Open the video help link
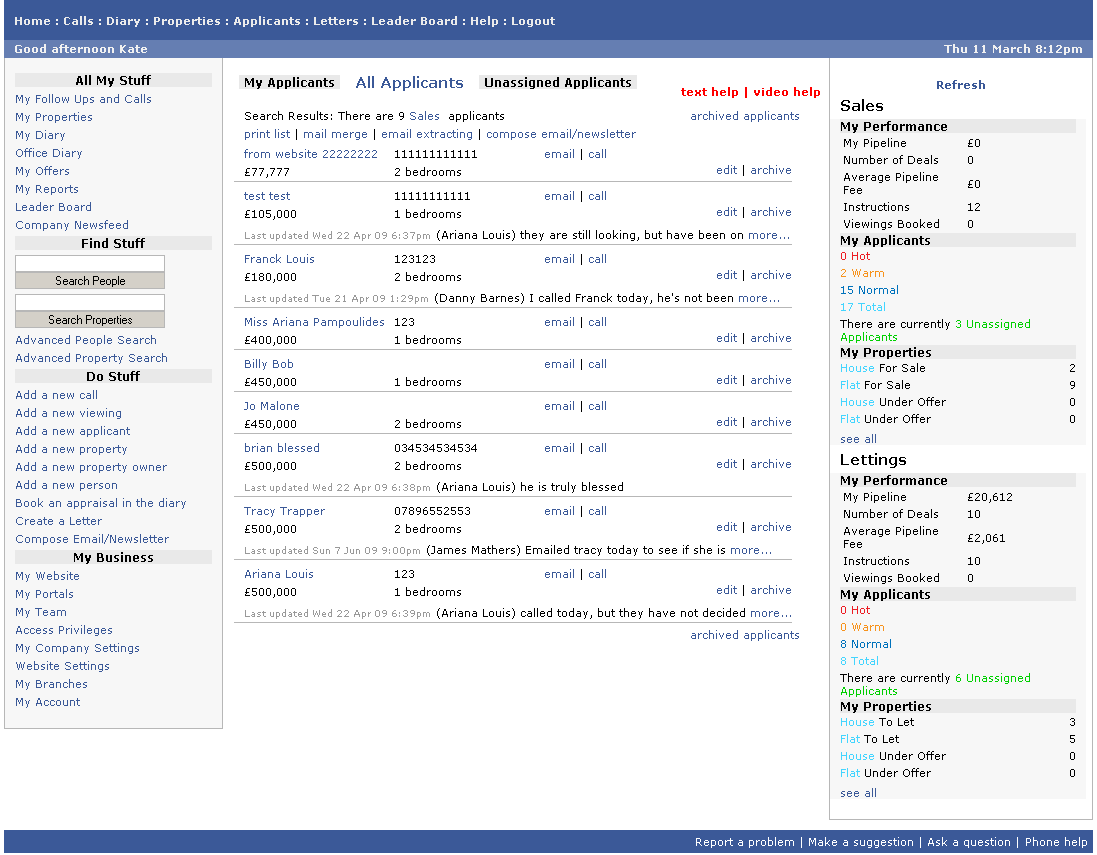 point(787,92)
